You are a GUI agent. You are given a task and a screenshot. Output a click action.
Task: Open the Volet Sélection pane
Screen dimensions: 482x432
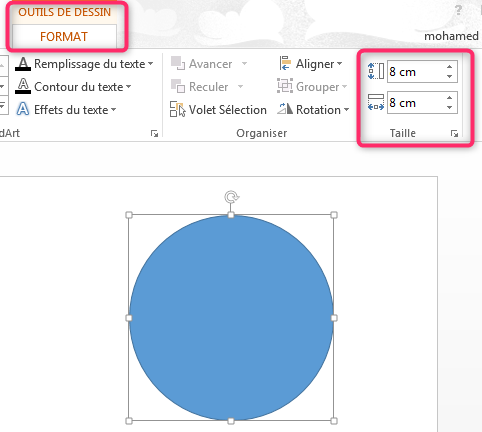pos(218,110)
